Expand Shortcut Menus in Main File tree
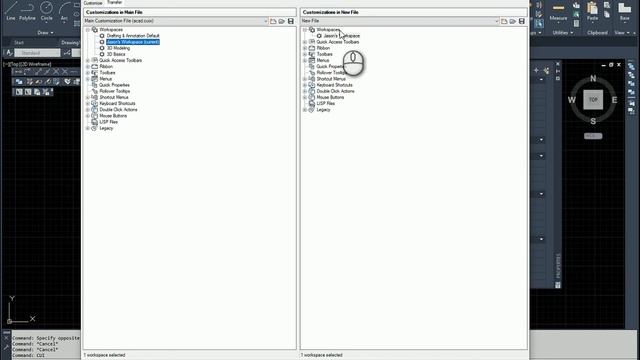Screen dimensions: 640x360 click(88, 98)
